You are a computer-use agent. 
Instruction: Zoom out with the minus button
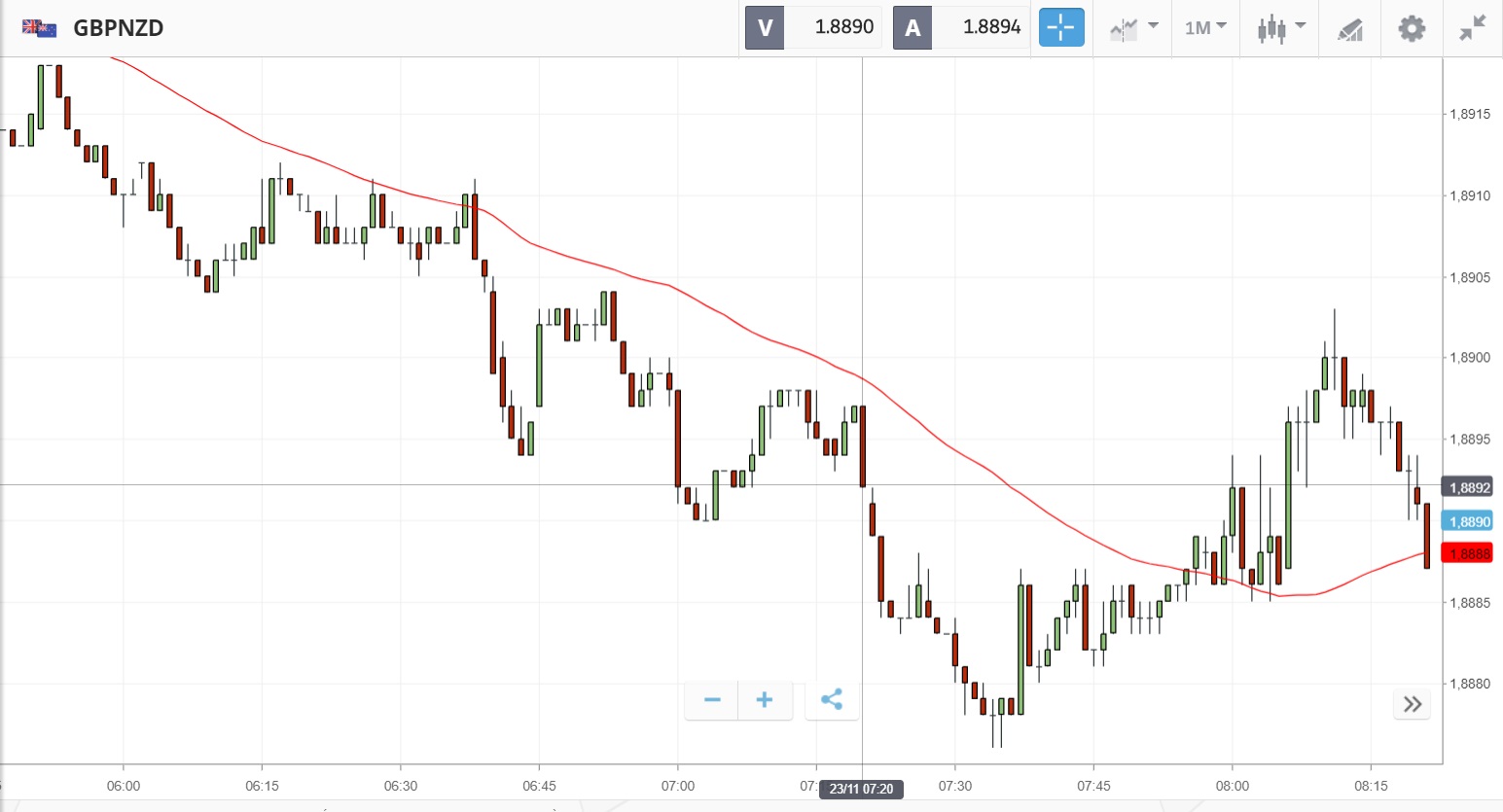[712, 700]
